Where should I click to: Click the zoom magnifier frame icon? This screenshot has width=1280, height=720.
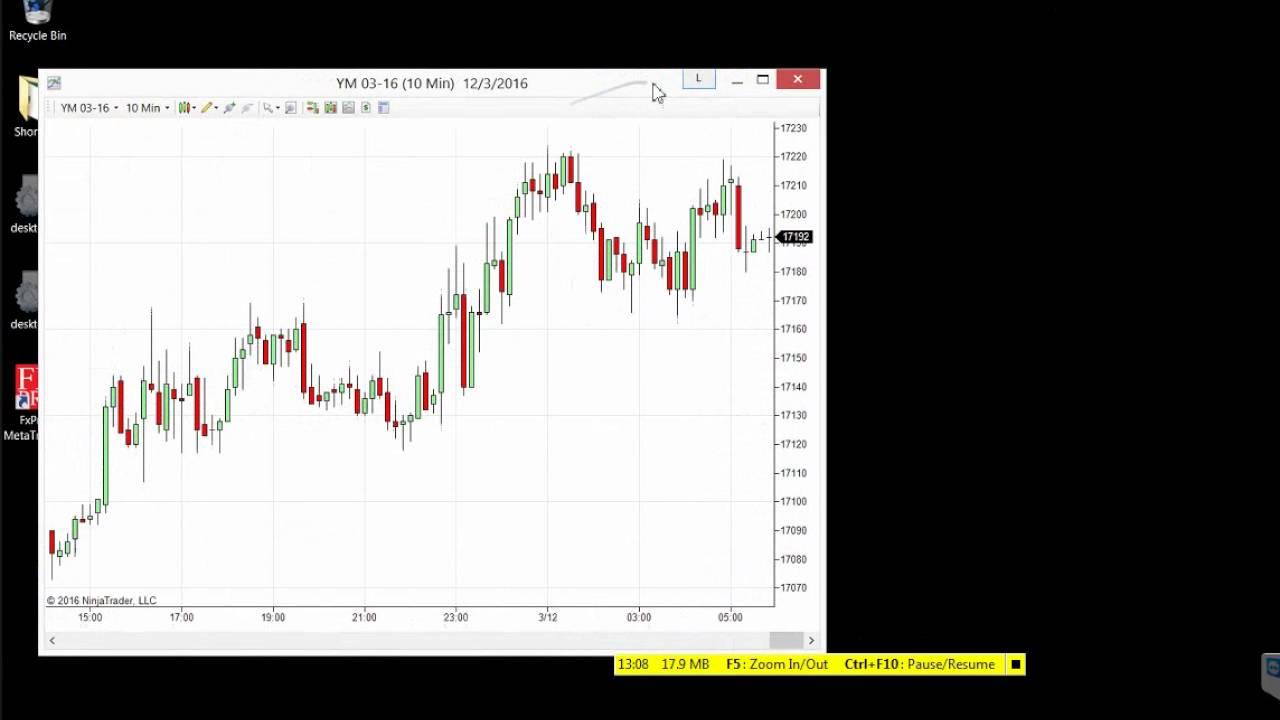[x=291, y=108]
